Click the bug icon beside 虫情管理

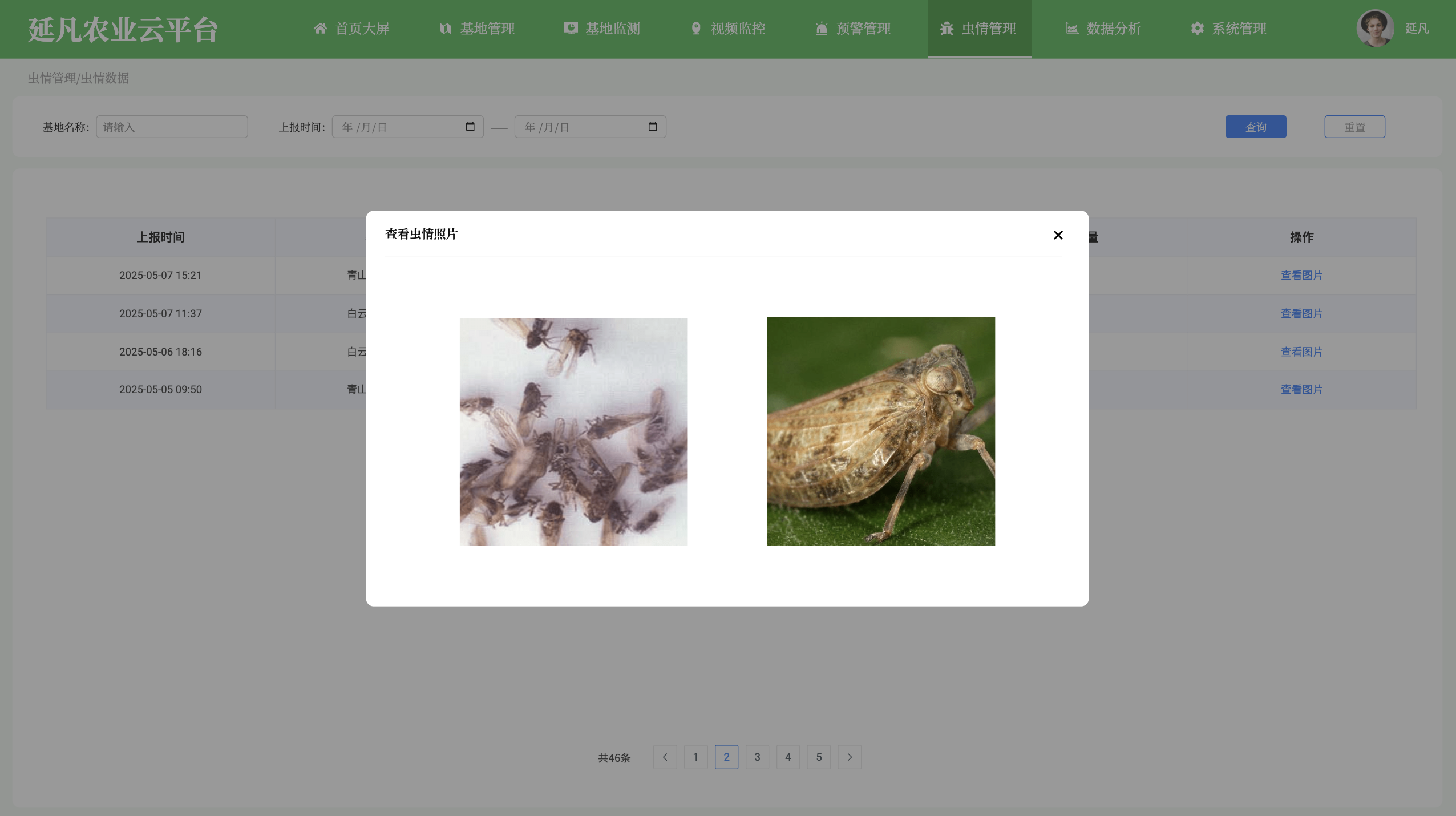[x=947, y=29]
